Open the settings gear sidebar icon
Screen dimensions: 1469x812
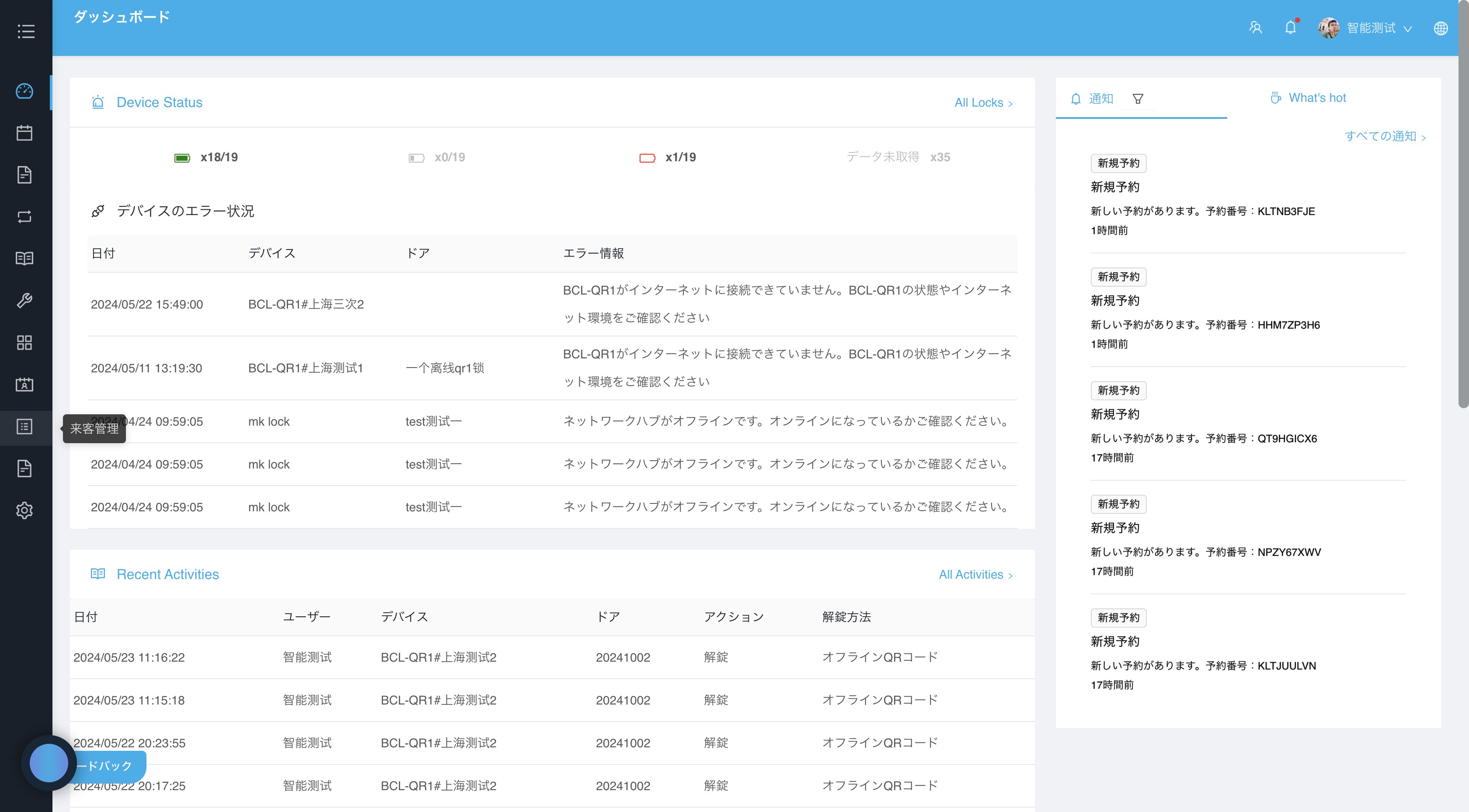(24, 510)
